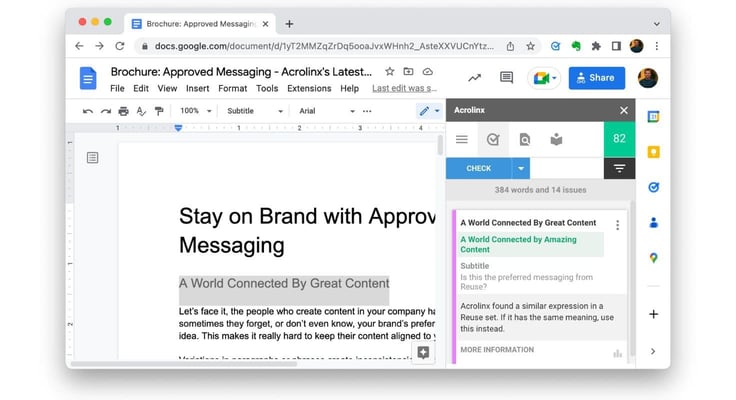Open the zoom 100% dropdown
The height and width of the screenshot is (400, 736).
(x=196, y=111)
